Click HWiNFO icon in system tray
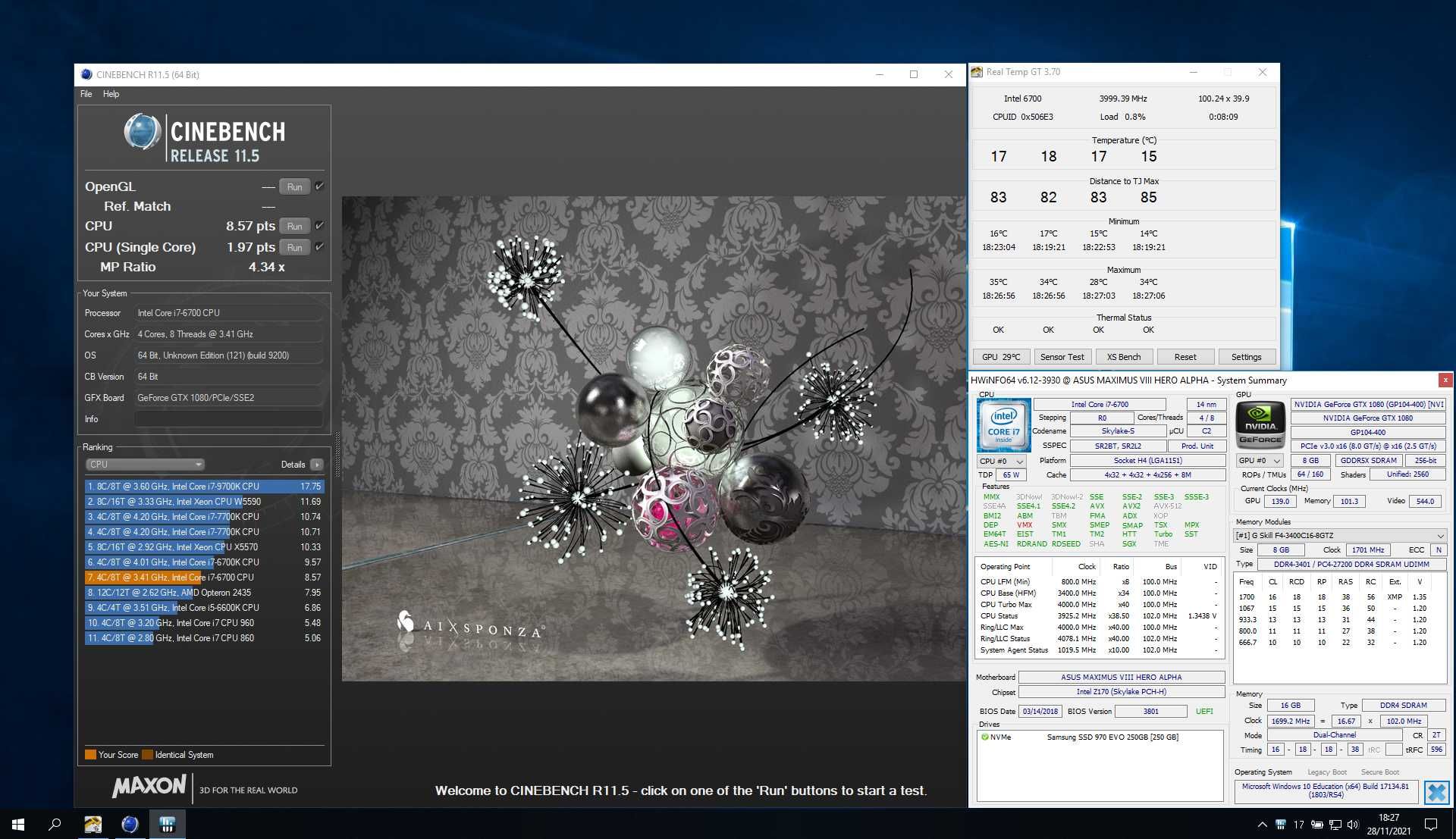 pyautogui.click(x=1280, y=825)
